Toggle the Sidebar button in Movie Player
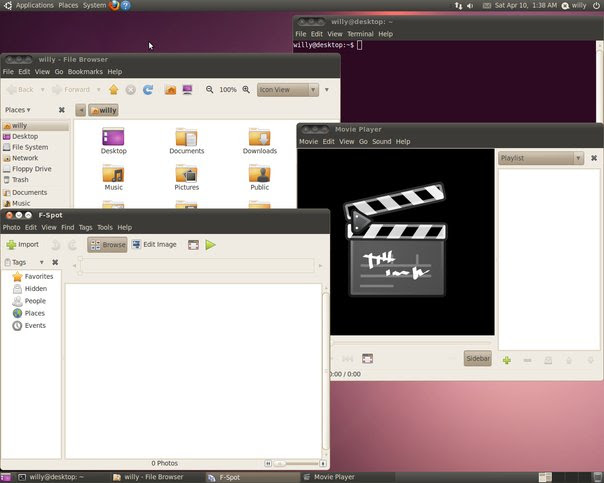Viewport: 604px width, 483px height. 478,358
